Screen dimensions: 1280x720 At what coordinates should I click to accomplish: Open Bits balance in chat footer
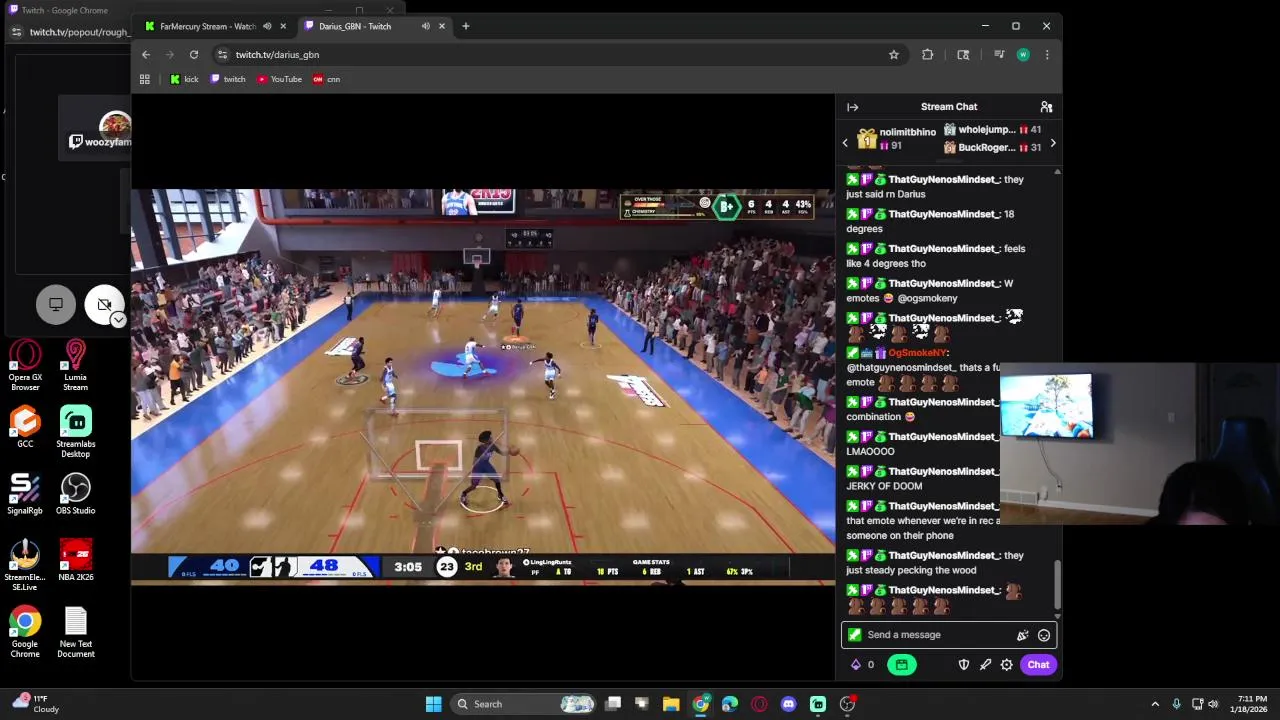pos(862,665)
